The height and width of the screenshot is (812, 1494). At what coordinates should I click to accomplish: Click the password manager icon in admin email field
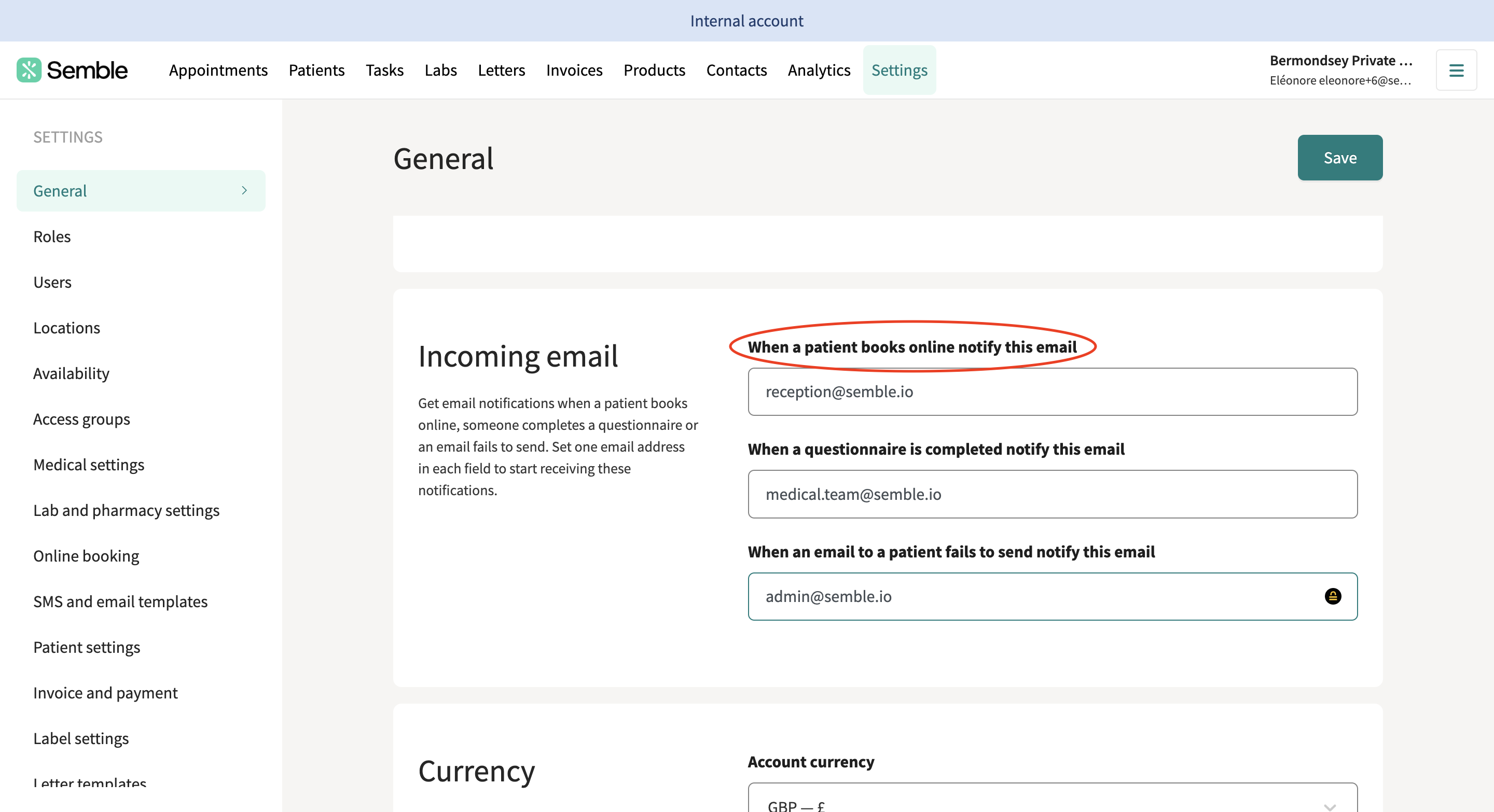click(x=1333, y=596)
